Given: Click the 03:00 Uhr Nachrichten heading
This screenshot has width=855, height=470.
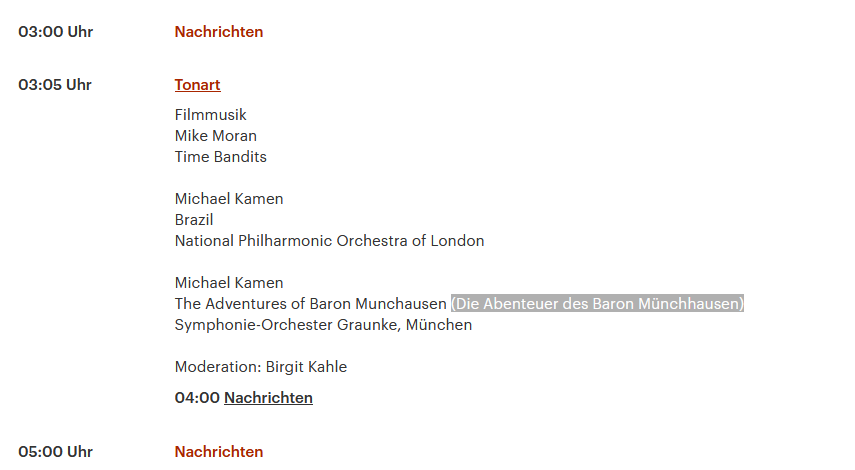Looking at the screenshot, I should pos(219,32).
